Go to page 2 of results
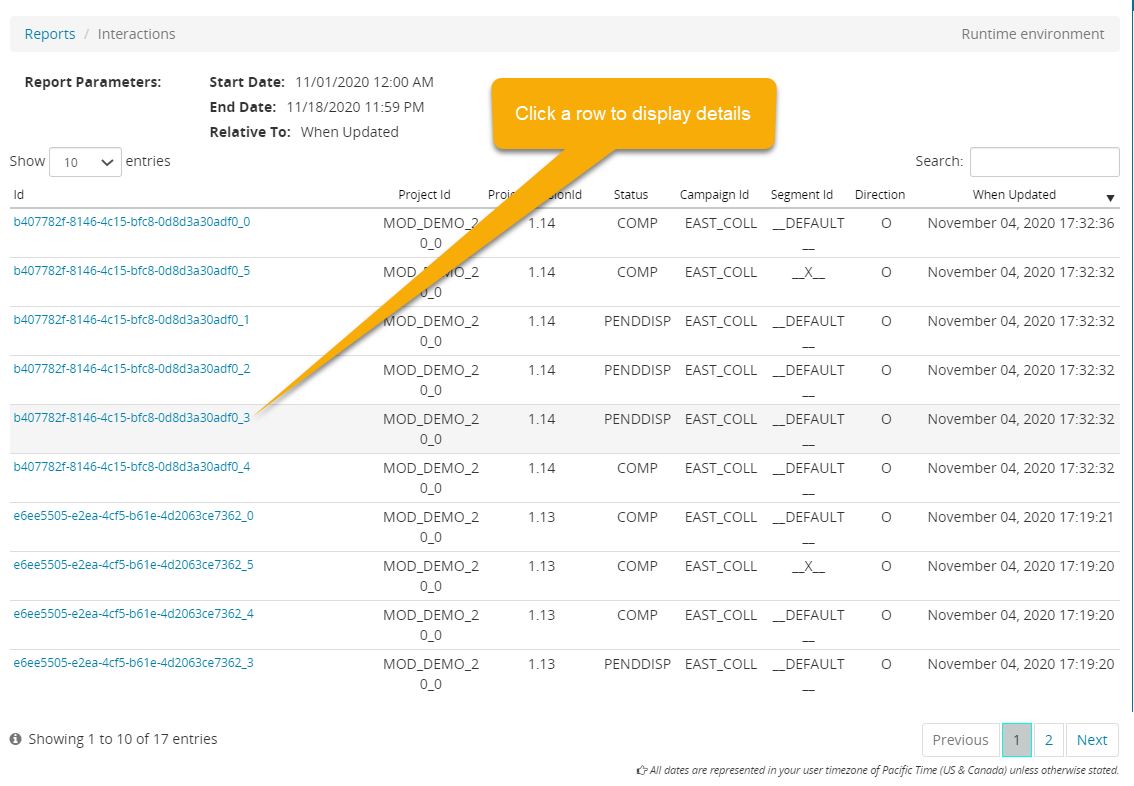 click(x=1048, y=740)
